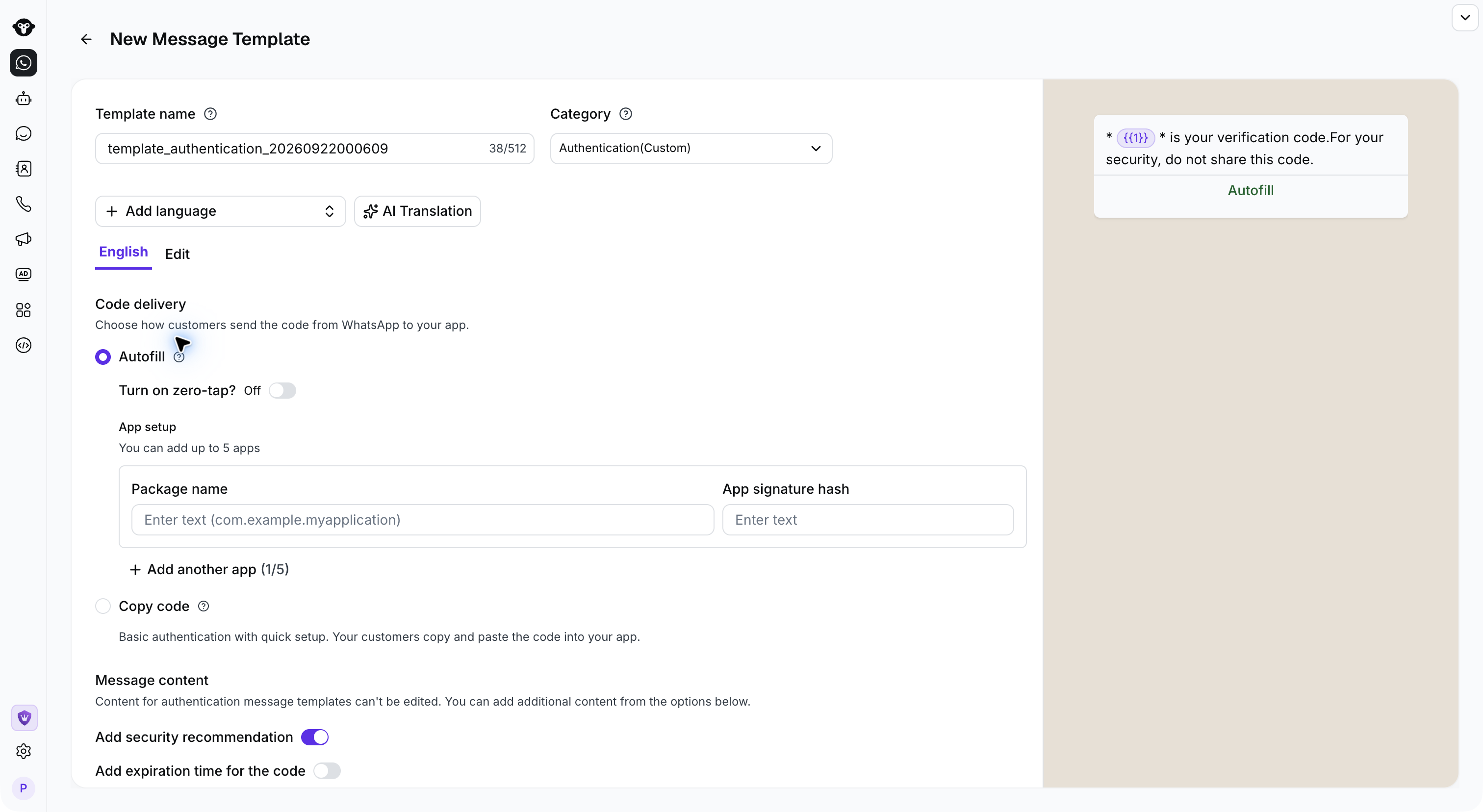Open the apps grid icon in the sidebar
Screen dimensions: 1483x812
pyautogui.click(x=24, y=310)
